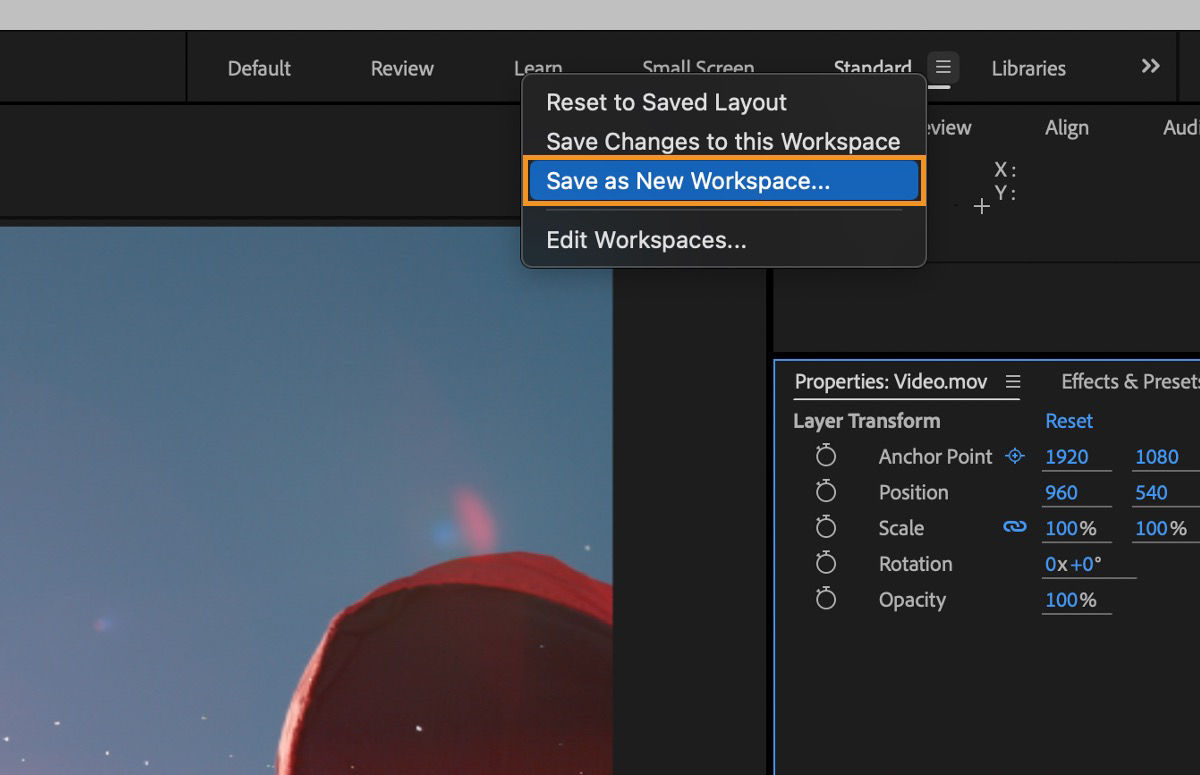Toggle the Anchor Point keyframe stopwatch
The height and width of the screenshot is (775, 1200).
[x=826, y=455]
